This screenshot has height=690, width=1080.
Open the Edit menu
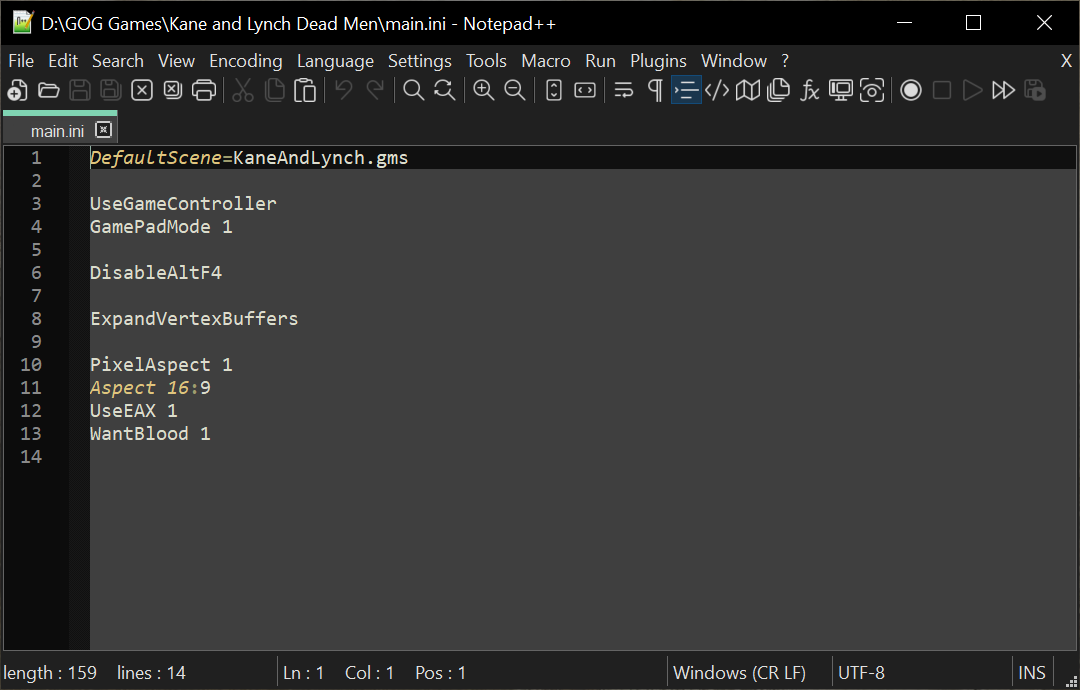pyautogui.click(x=63, y=61)
